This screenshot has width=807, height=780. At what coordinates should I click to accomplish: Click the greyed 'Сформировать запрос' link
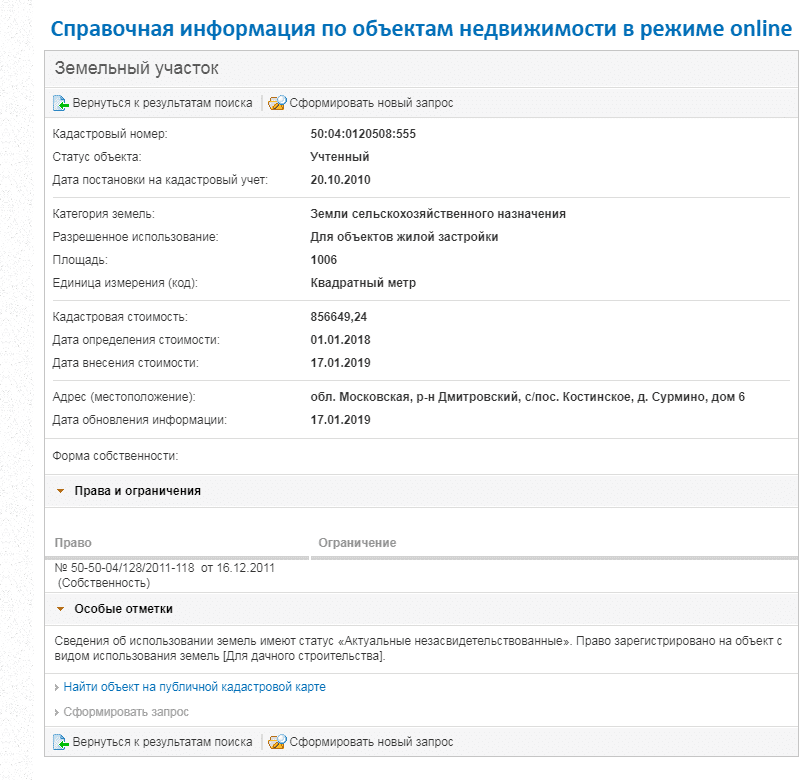[x=126, y=712]
